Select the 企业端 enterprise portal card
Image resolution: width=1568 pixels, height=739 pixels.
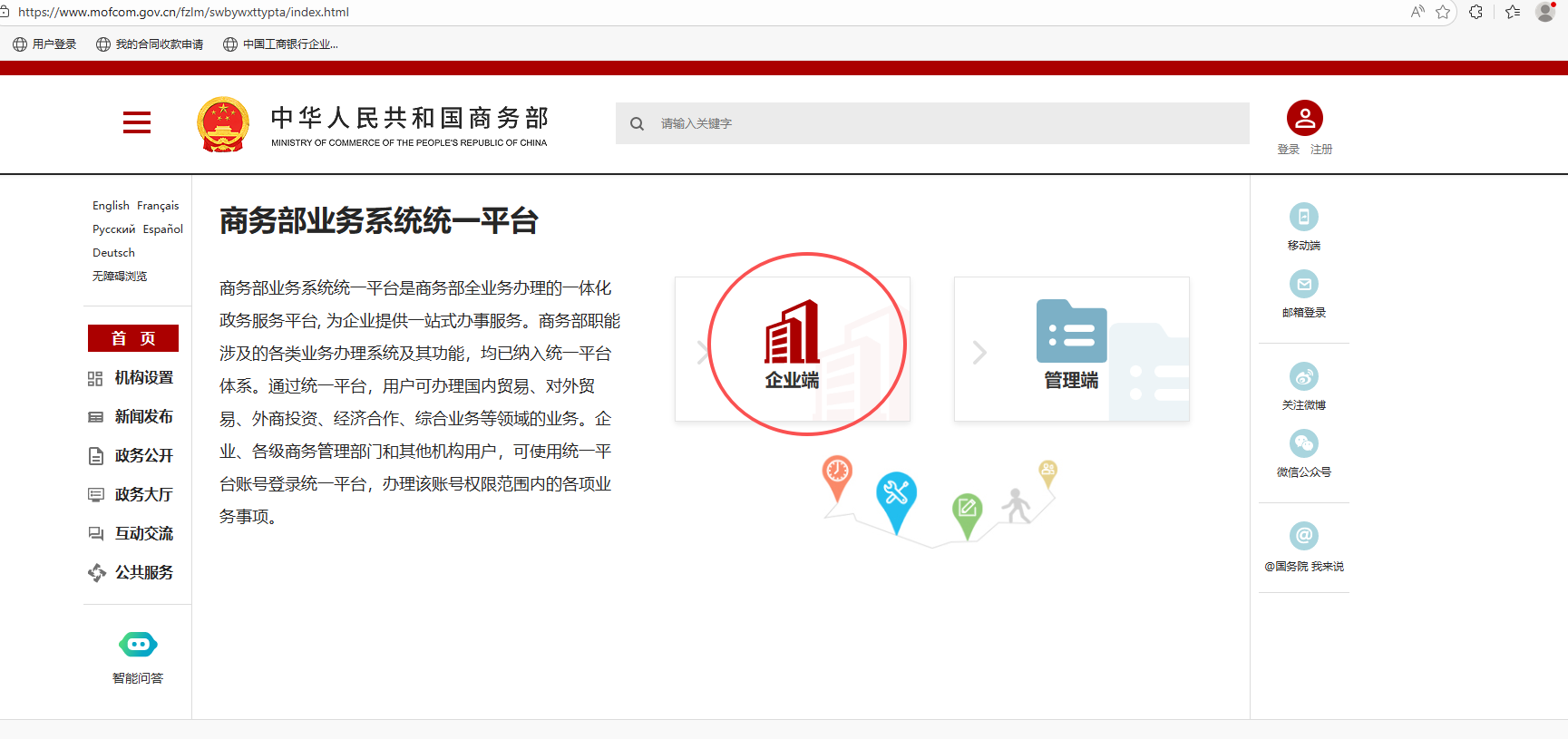[793, 349]
